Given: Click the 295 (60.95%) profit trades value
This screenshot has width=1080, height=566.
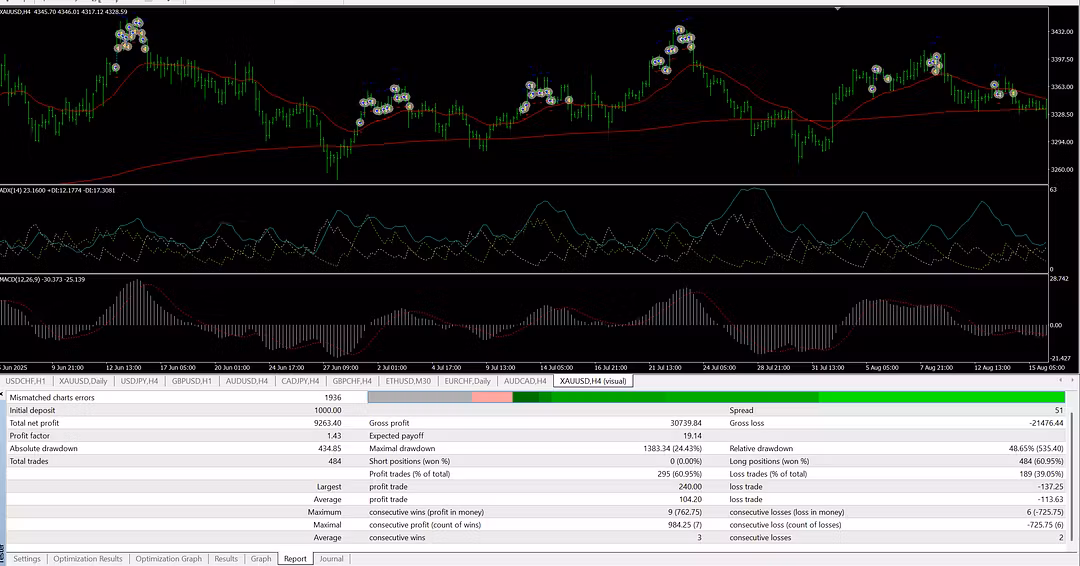Looking at the screenshot, I should pyautogui.click(x=680, y=474).
